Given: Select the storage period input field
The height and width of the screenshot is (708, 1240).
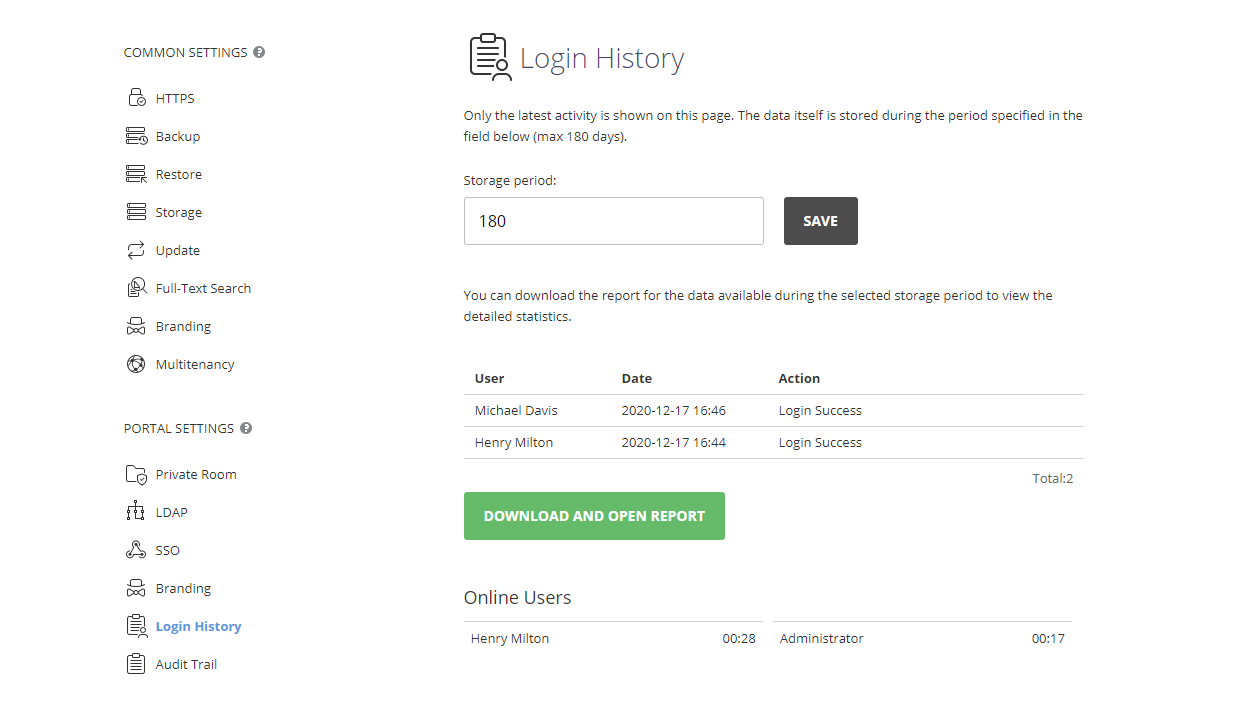Looking at the screenshot, I should pyautogui.click(x=613, y=220).
